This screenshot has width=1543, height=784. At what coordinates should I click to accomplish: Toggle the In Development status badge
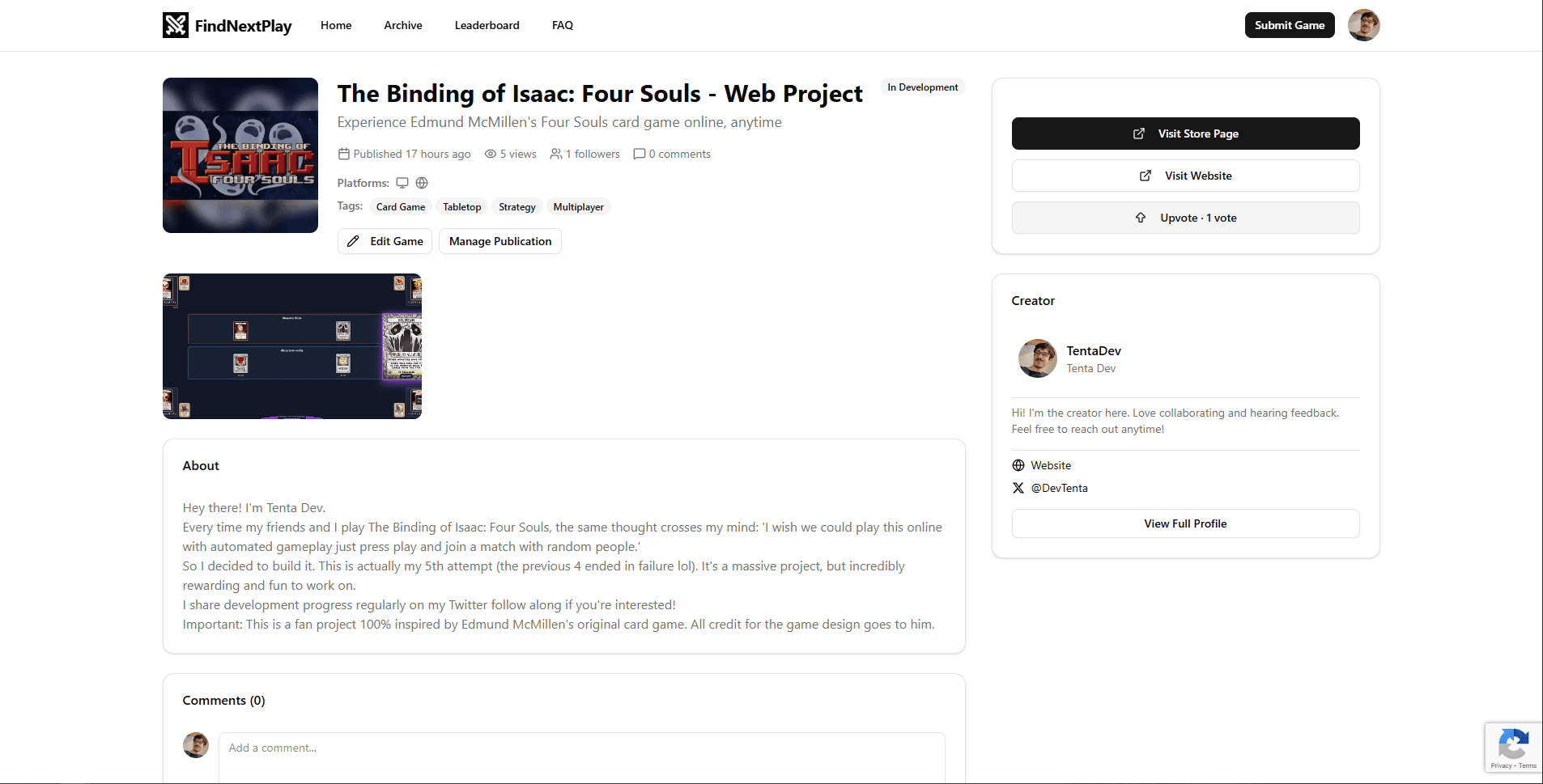922,87
